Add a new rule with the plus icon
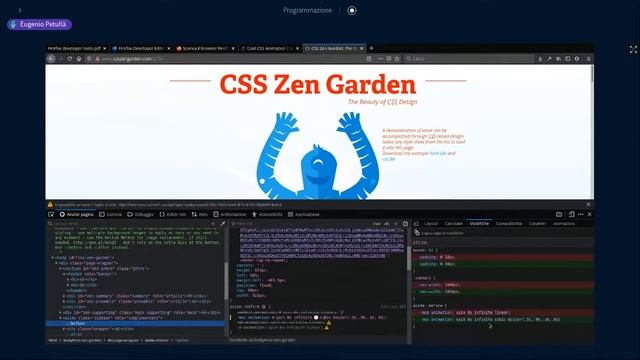Image resolution: width=640 pixels, height=360 pixels. pos(396,224)
